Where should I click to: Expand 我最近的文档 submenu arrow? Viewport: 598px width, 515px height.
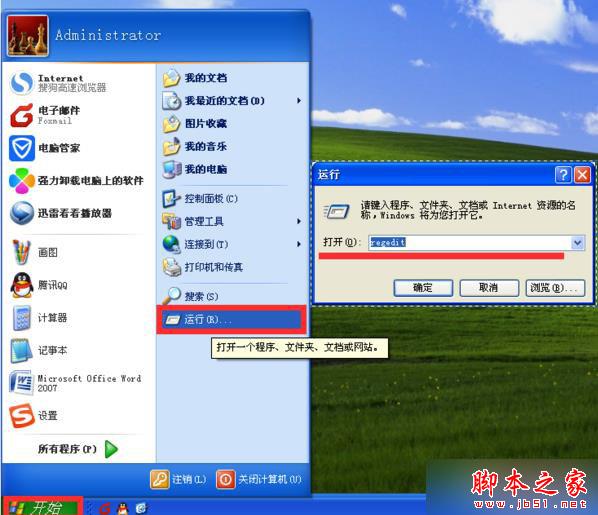coord(299,101)
